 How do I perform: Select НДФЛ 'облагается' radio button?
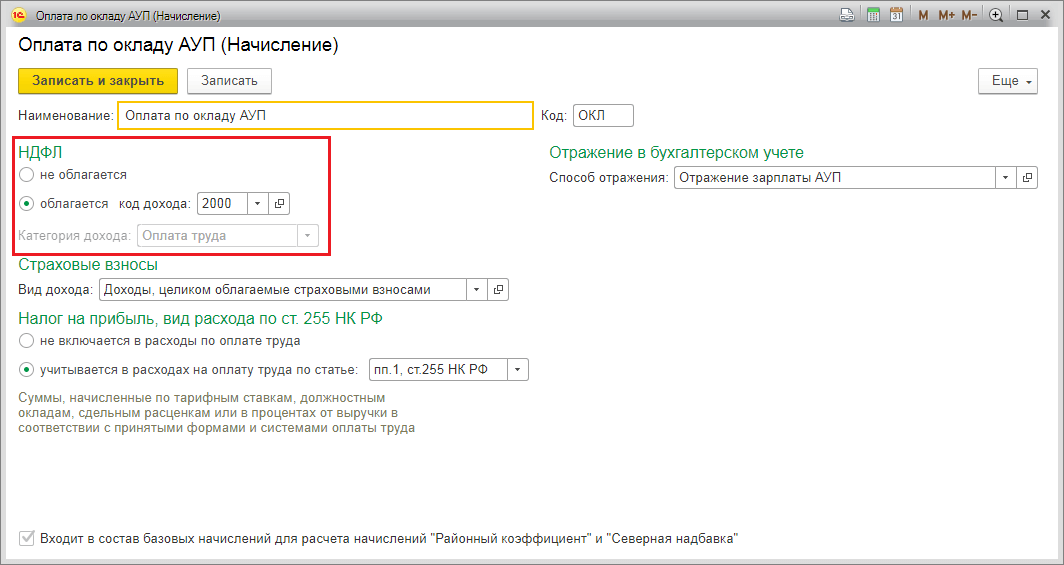(x=26, y=203)
